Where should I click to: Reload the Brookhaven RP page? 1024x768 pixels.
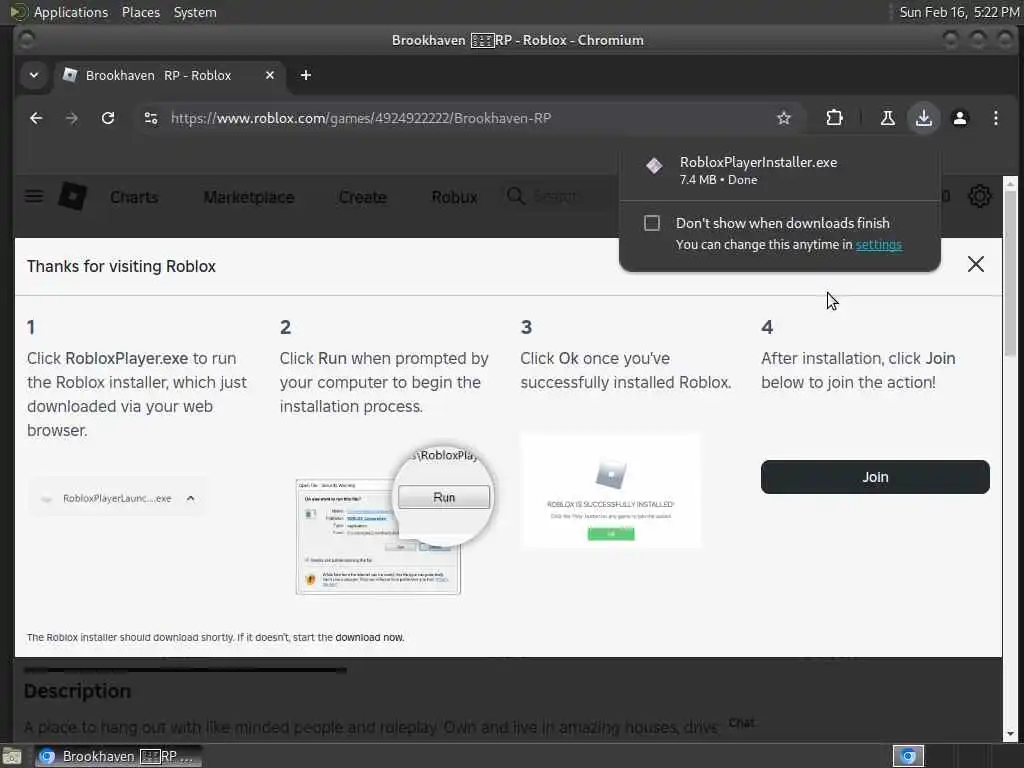click(x=108, y=118)
